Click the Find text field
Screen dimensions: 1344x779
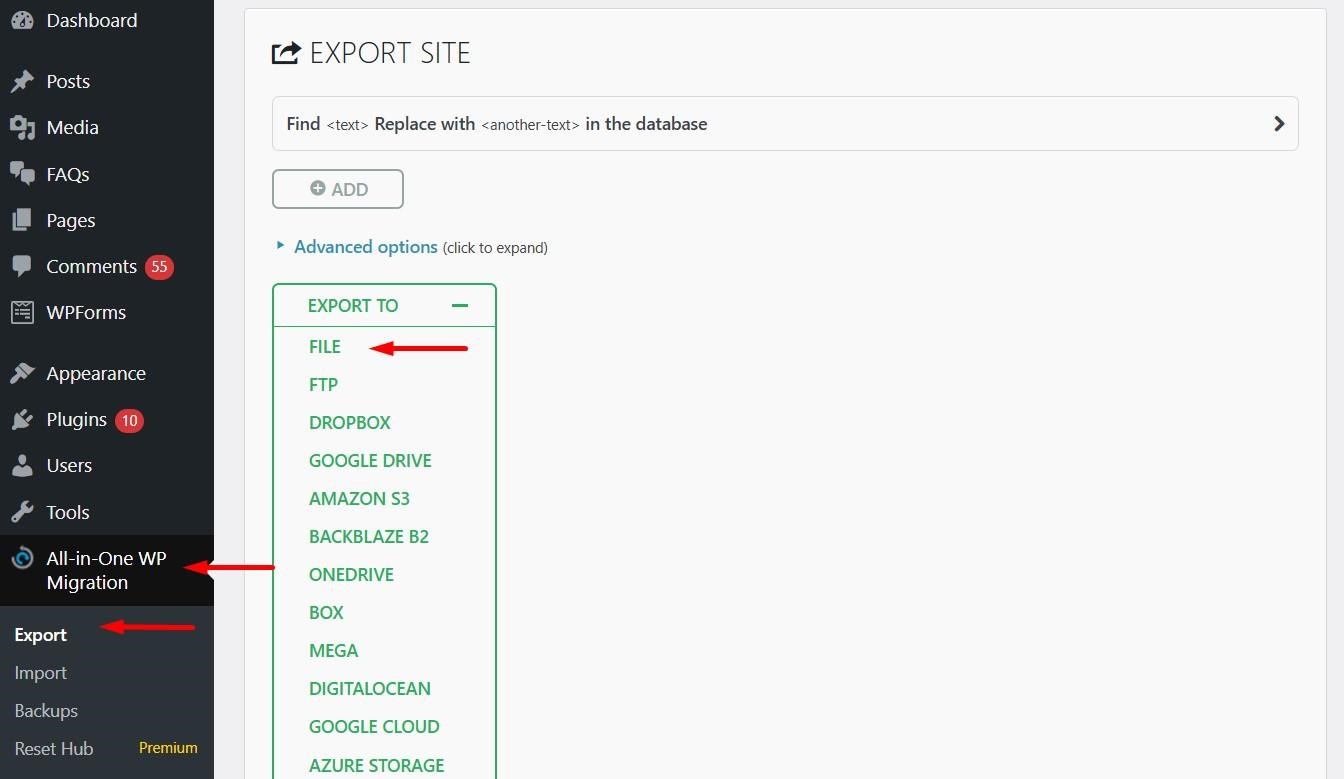click(347, 125)
